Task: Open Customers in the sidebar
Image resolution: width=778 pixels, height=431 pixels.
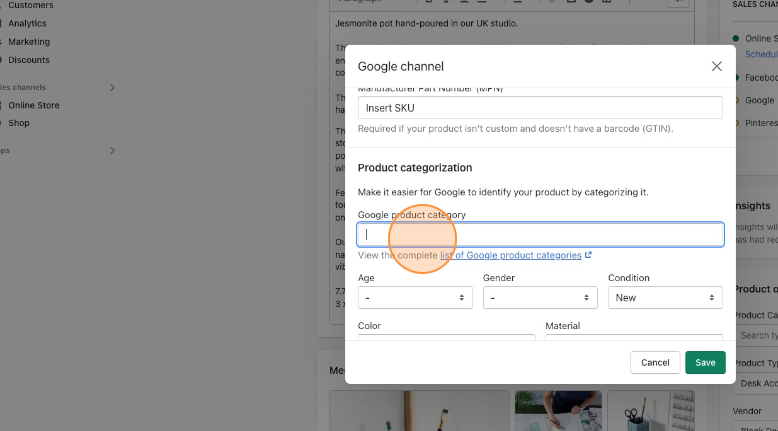Action: click(30, 5)
